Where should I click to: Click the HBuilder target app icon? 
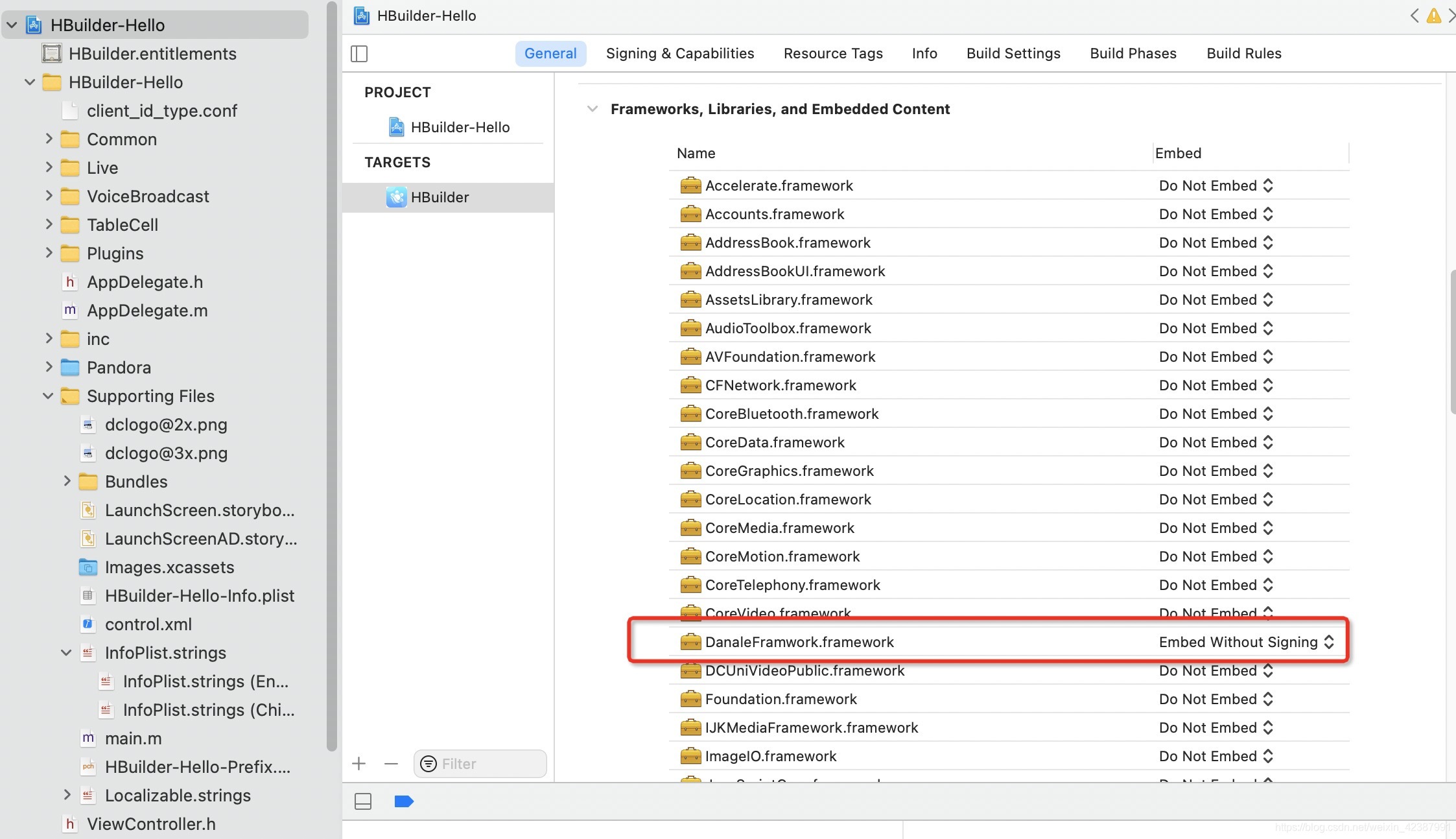click(x=397, y=197)
